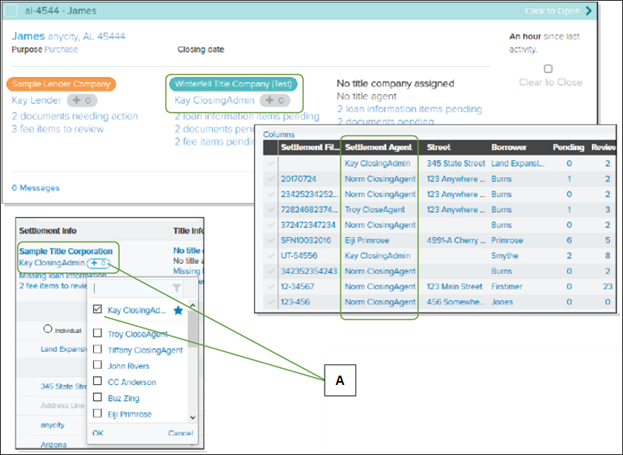Screen dimensions: 623x455
Task: Click the Sample Lender Company badge
Action: 61,84
